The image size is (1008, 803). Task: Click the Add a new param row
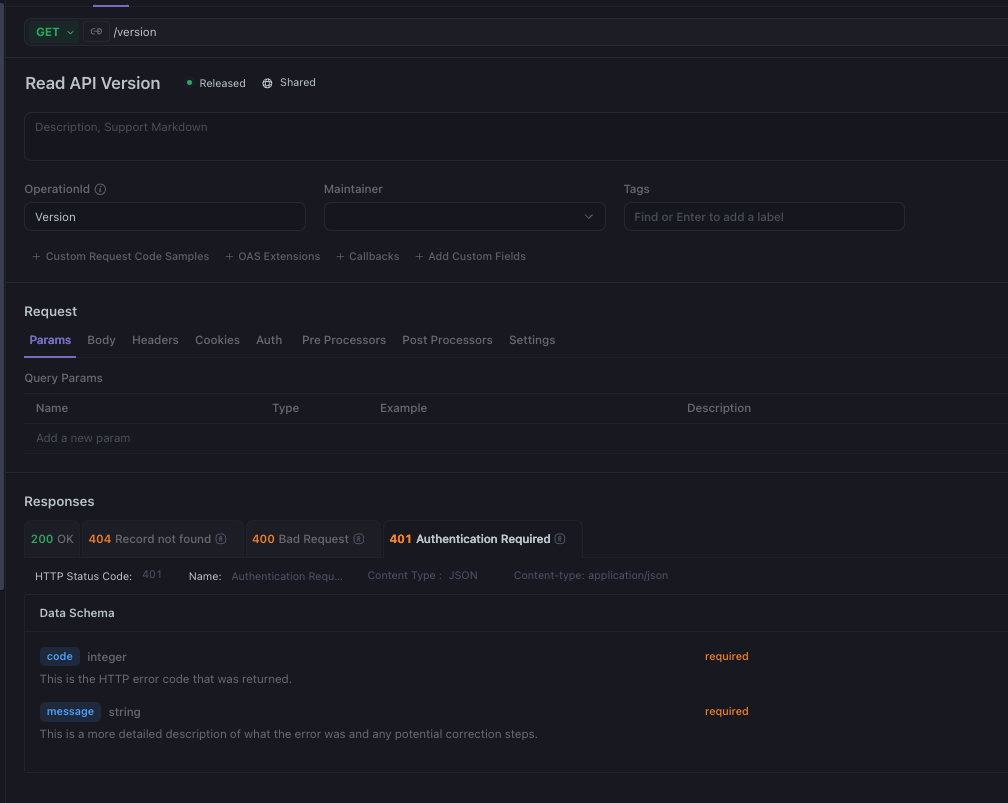point(83,438)
